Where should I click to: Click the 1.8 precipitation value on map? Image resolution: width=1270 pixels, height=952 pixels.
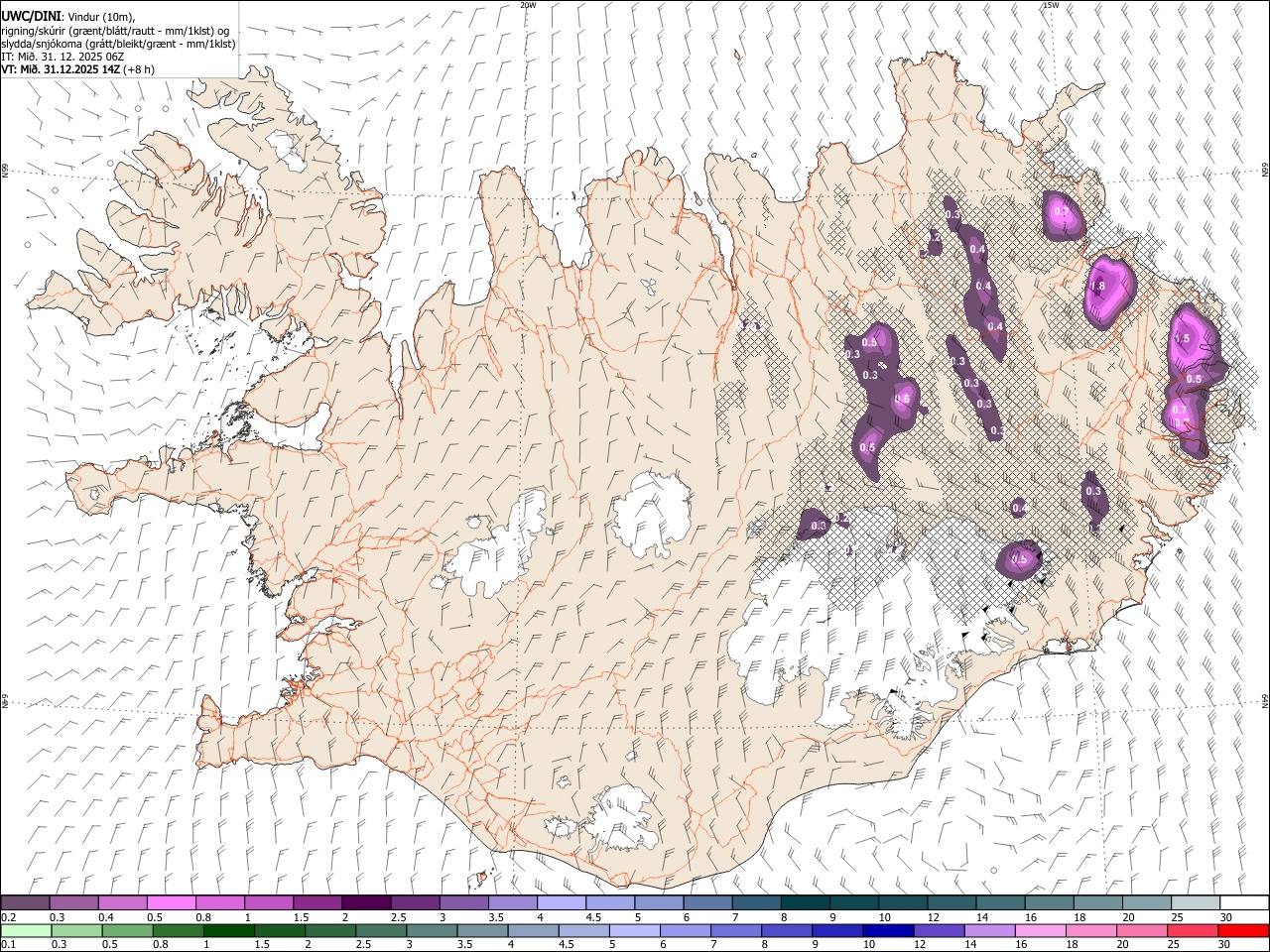click(x=1097, y=287)
